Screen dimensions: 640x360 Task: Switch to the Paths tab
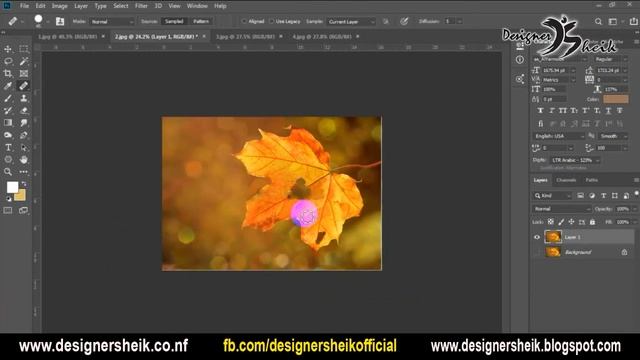[x=591, y=180]
